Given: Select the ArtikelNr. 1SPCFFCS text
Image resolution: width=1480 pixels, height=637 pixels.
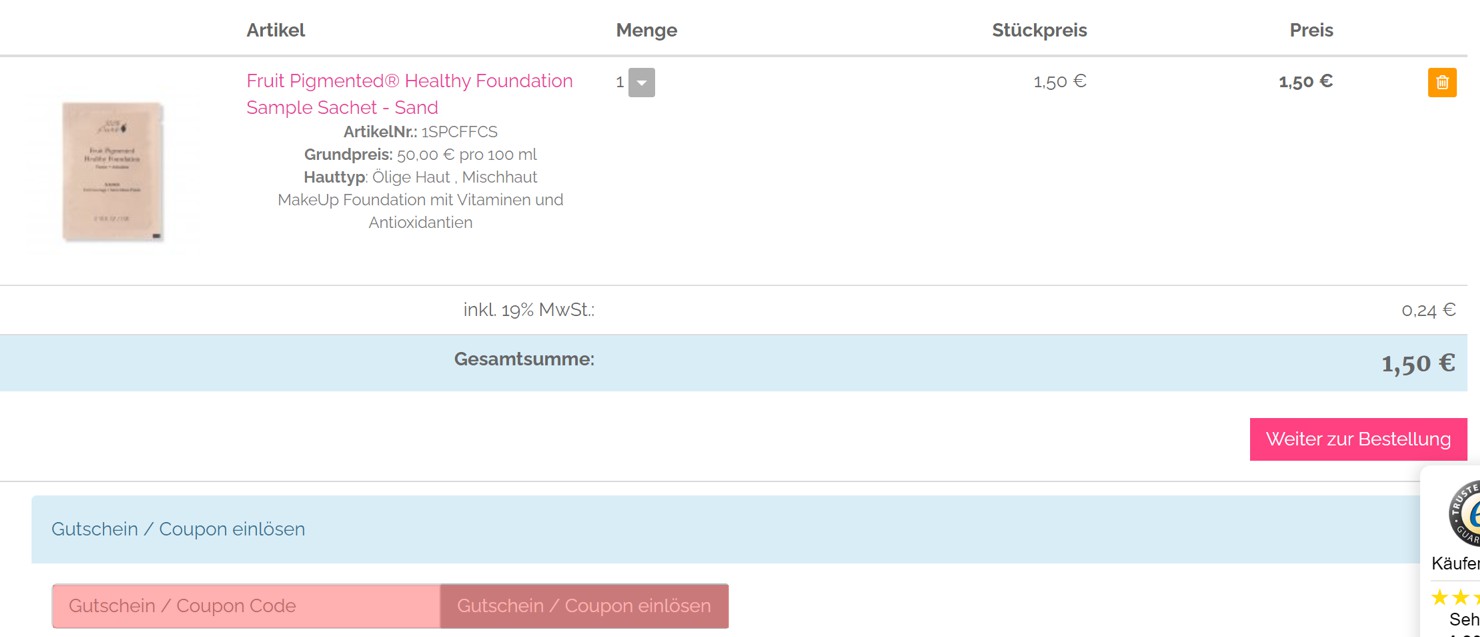Looking at the screenshot, I should (x=420, y=132).
